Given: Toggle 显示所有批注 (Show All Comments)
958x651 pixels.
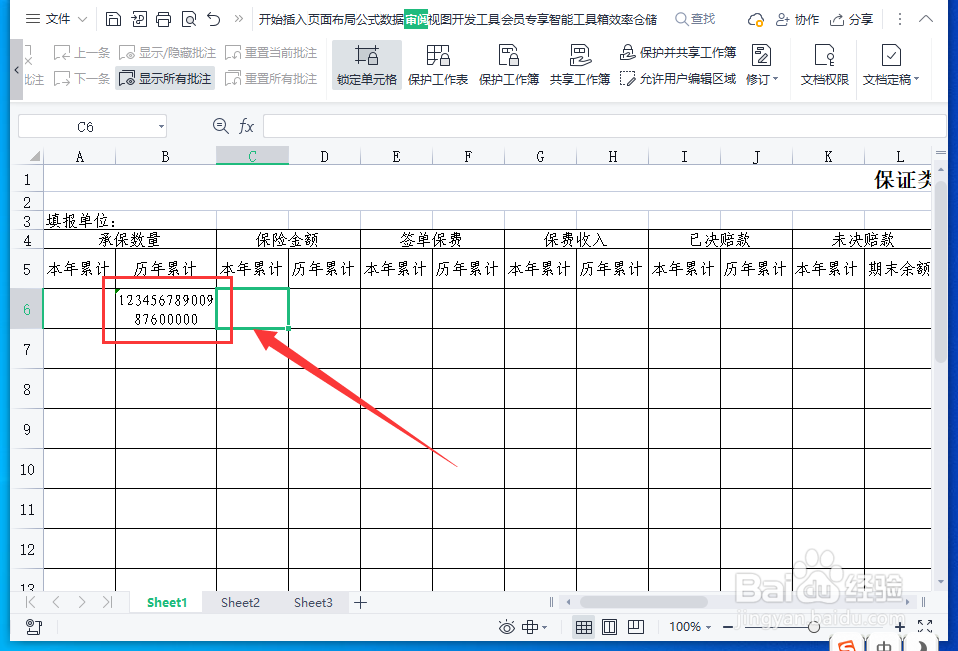Looking at the screenshot, I should [x=167, y=79].
